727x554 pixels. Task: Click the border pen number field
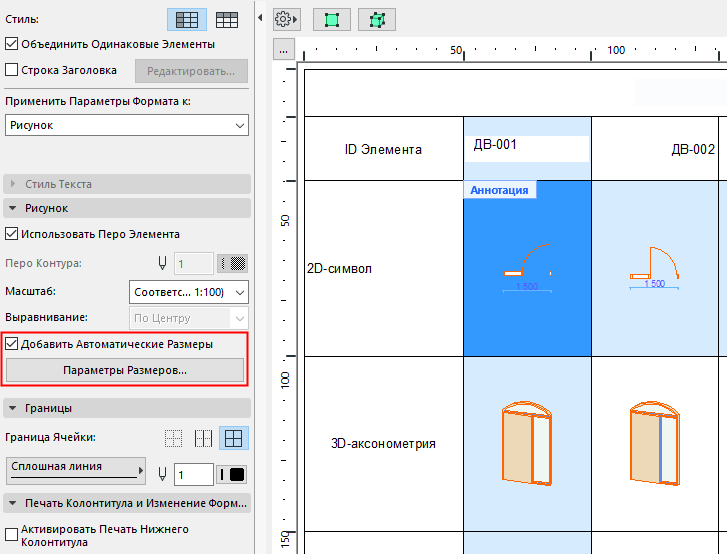pyautogui.click(x=194, y=474)
